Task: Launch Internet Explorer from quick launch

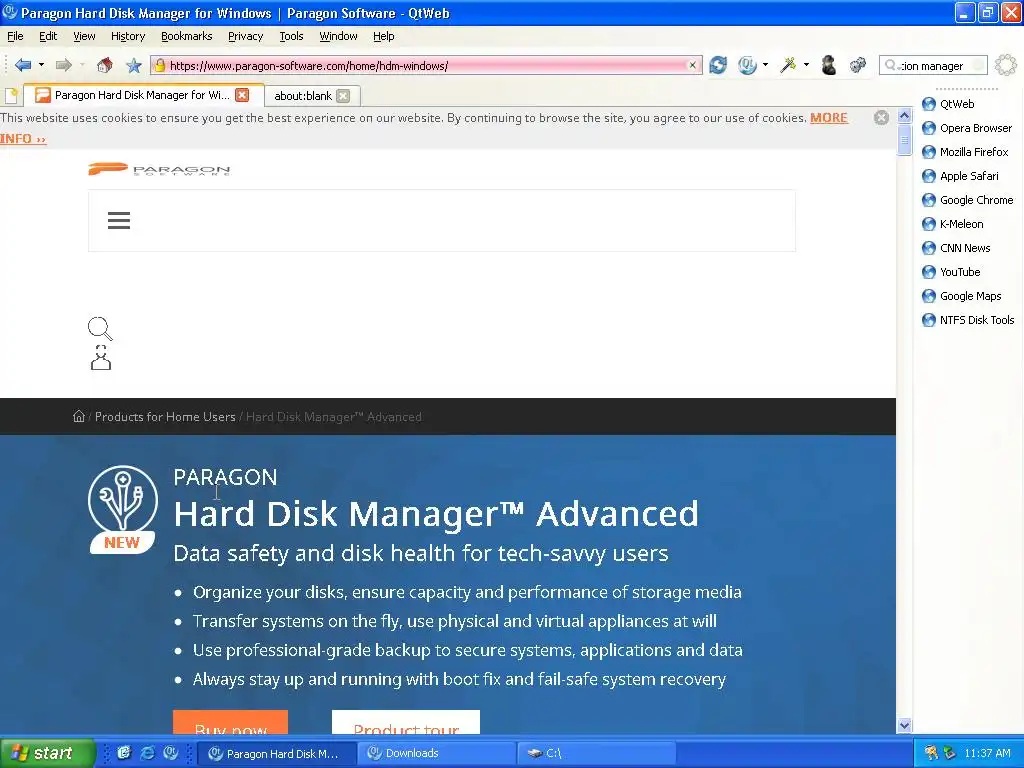Action: tap(148, 753)
